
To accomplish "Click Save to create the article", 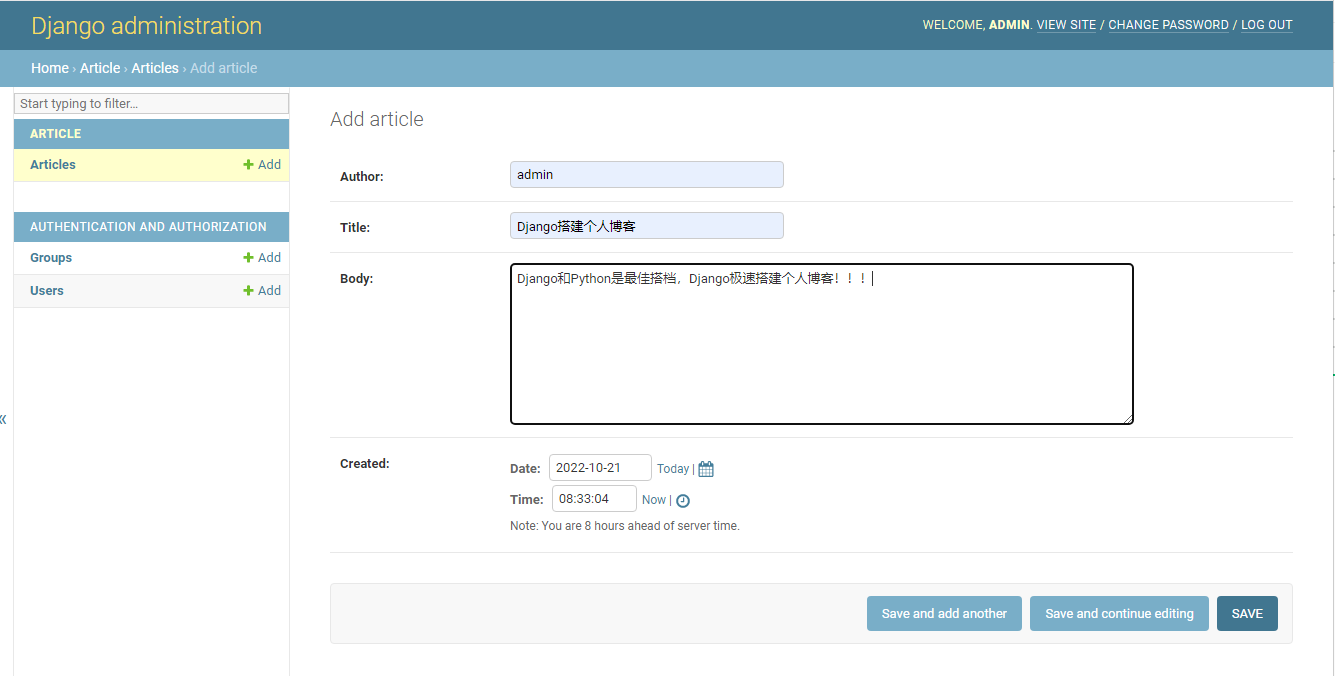I will (x=1247, y=613).
